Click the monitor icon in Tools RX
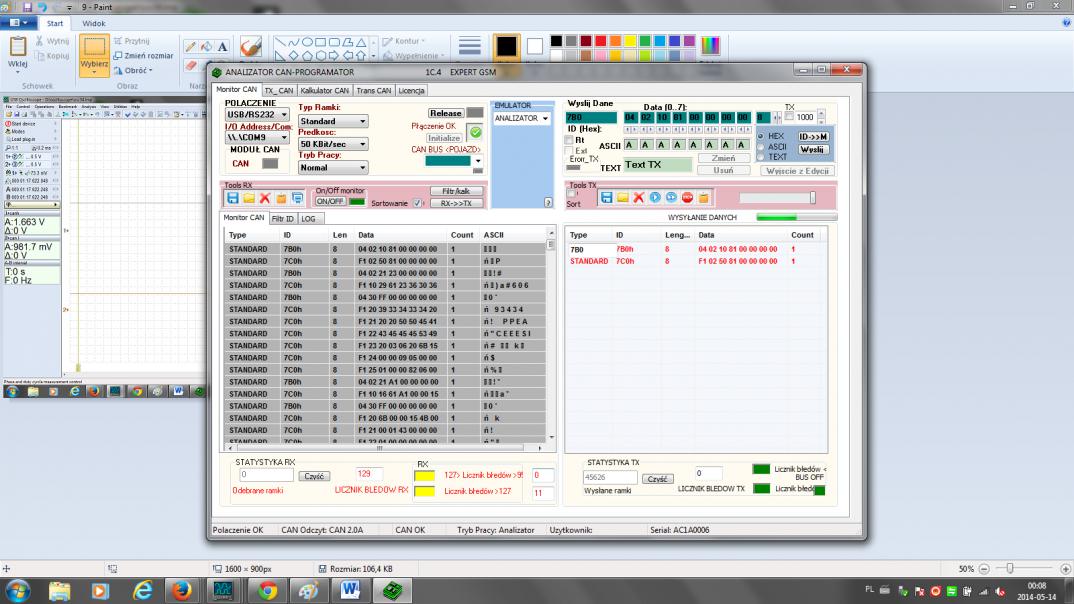 coord(297,198)
